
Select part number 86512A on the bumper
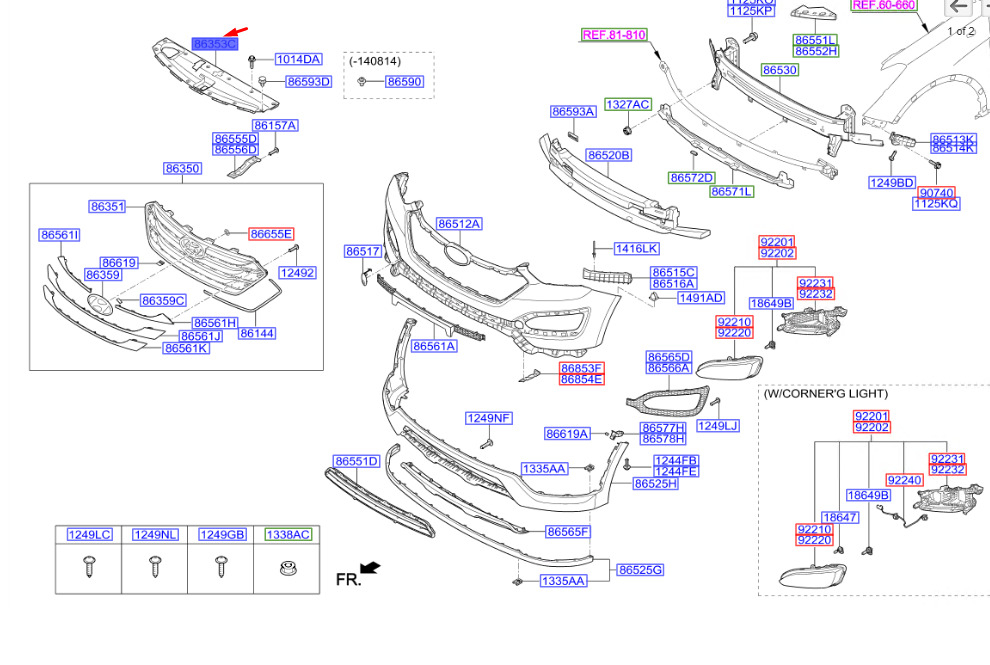click(x=459, y=223)
